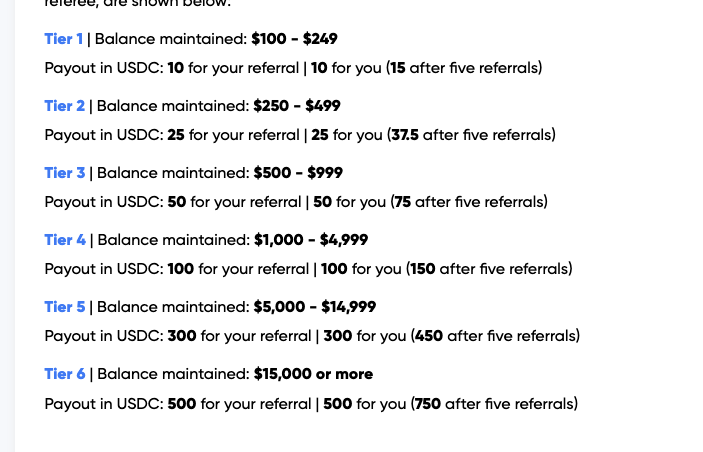The height and width of the screenshot is (452, 703).
Task: Open the Tier 6 link
Action: 65,374
